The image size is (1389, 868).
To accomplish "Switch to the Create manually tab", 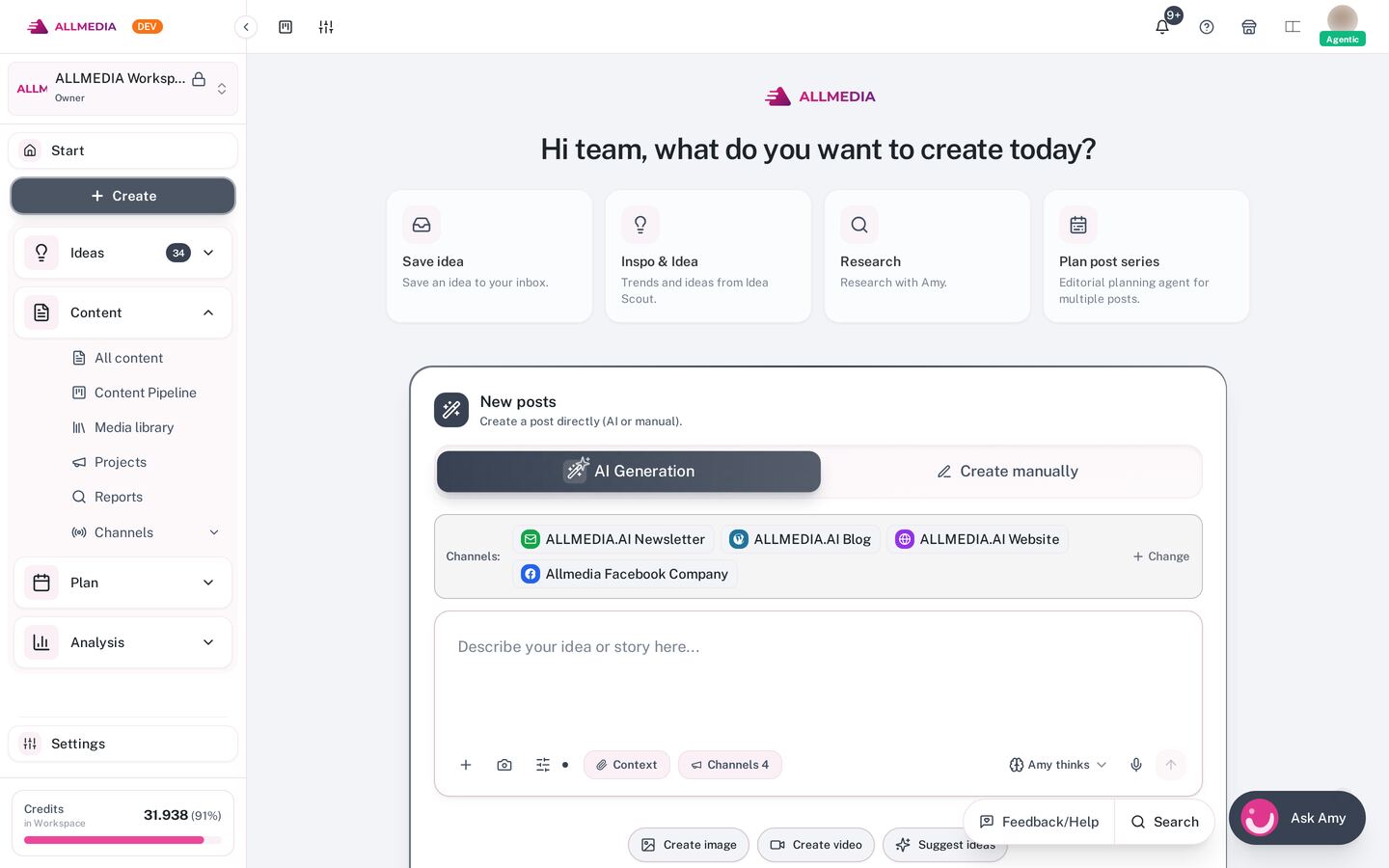I will [1008, 472].
